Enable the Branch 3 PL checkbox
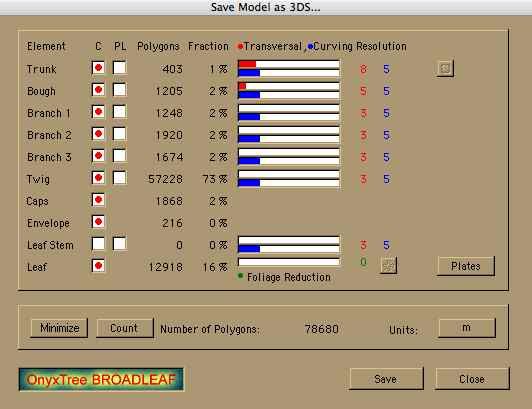532x409 pixels. click(x=120, y=156)
